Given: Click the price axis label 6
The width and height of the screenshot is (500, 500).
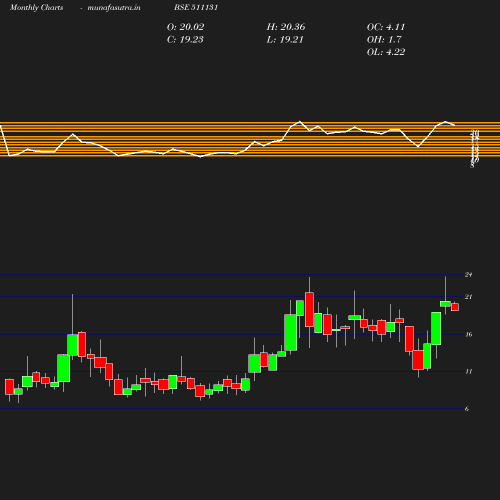Looking at the screenshot, I should click(467, 409).
